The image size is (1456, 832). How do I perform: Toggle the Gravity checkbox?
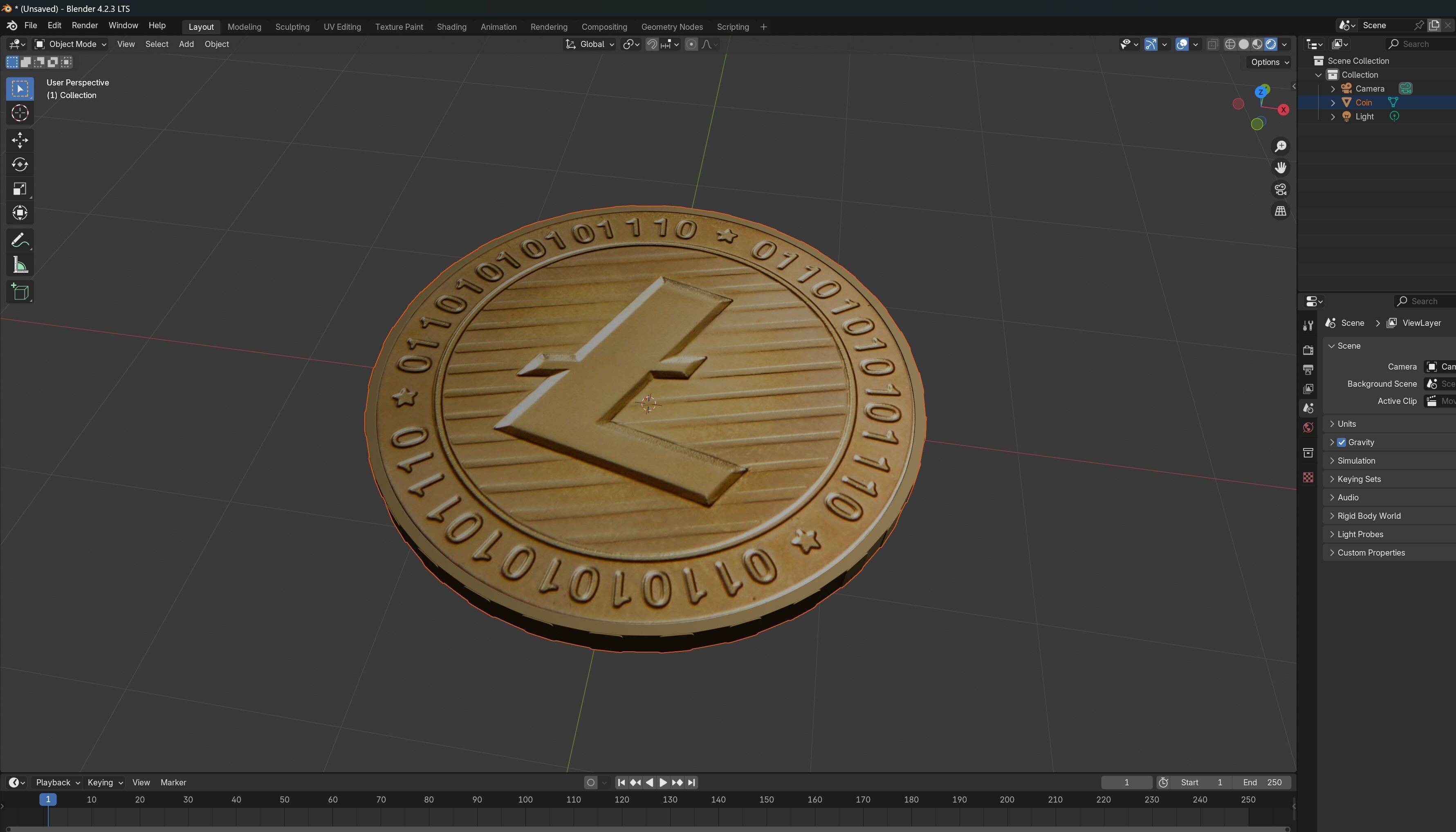pyautogui.click(x=1342, y=442)
